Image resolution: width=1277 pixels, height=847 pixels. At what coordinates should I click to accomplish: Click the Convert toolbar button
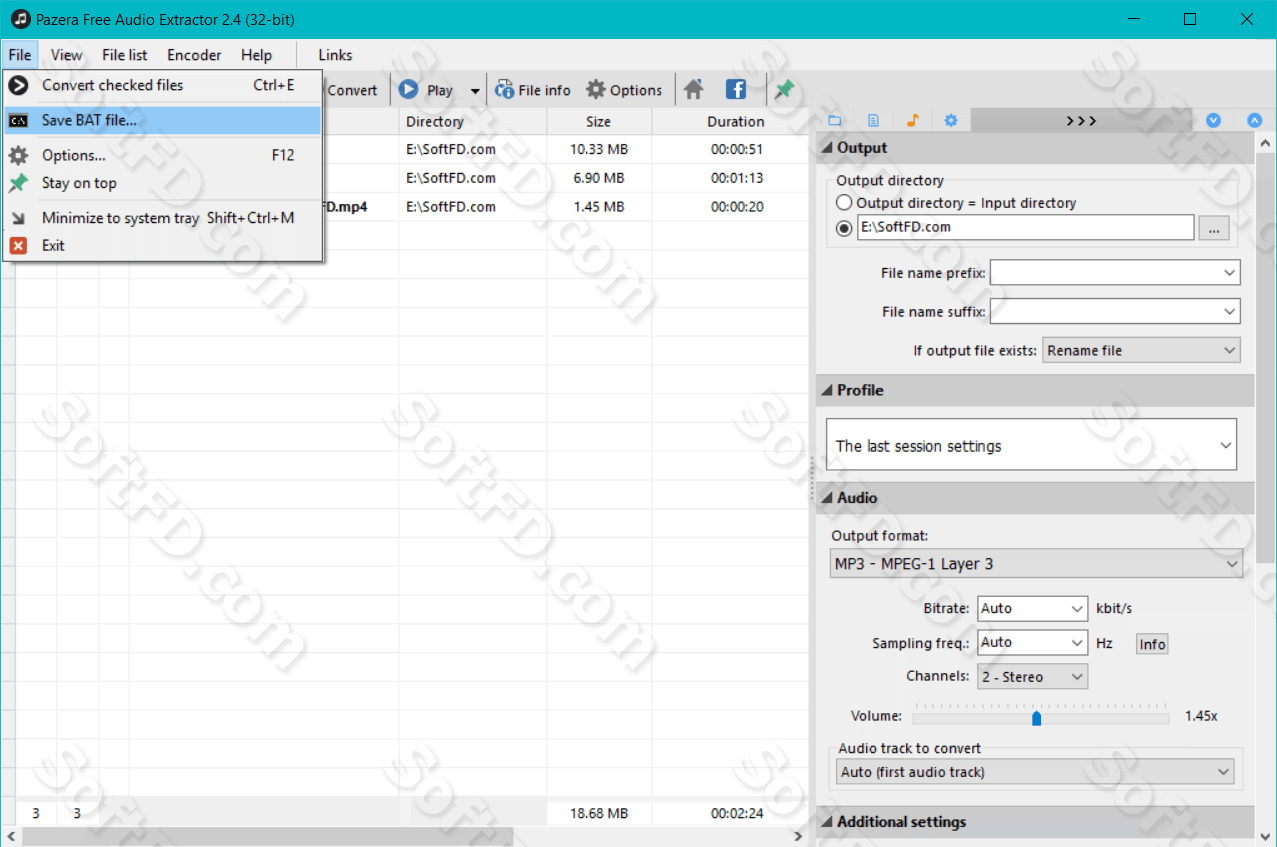pyautogui.click(x=352, y=90)
